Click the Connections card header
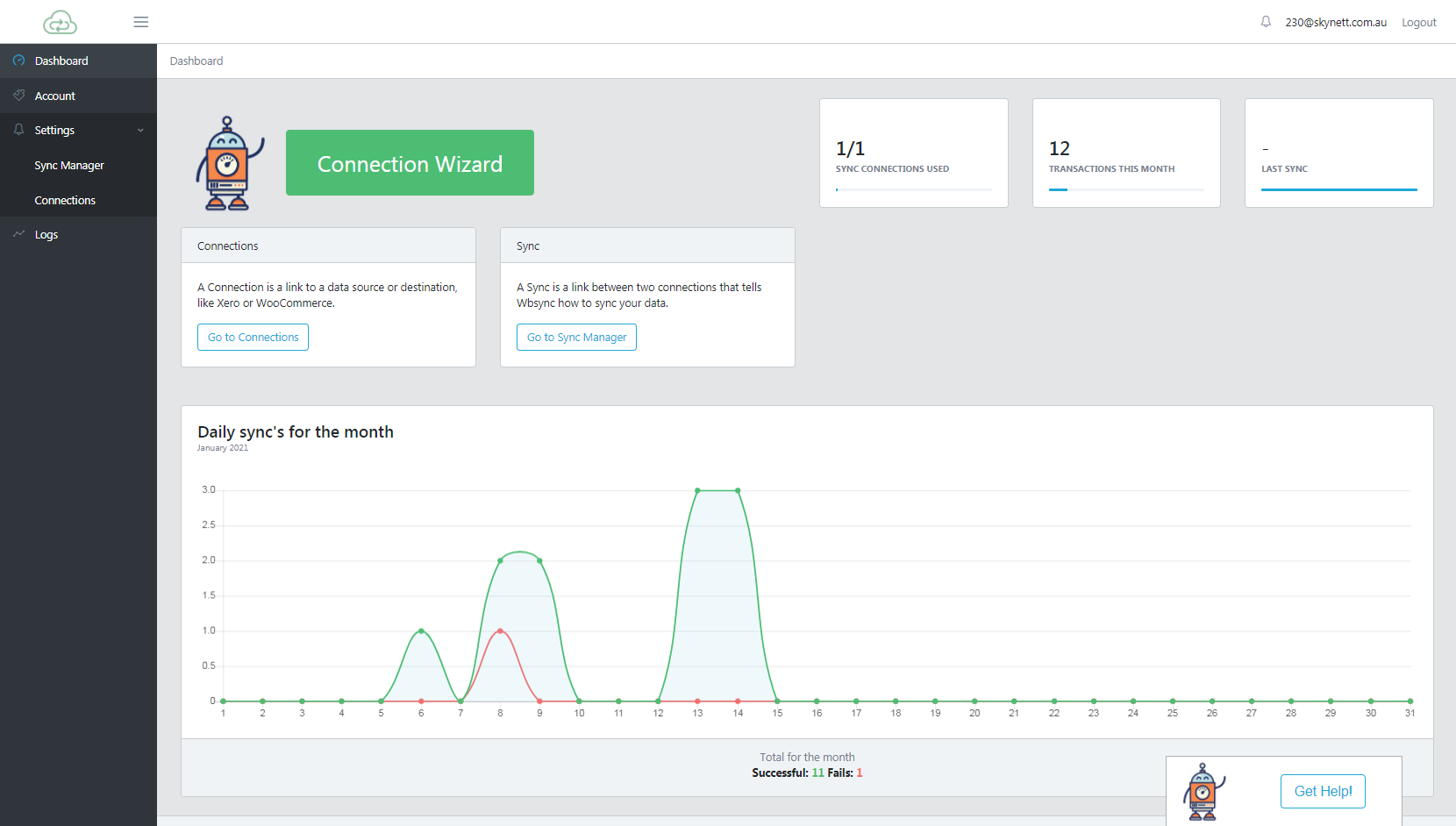 (x=328, y=246)
